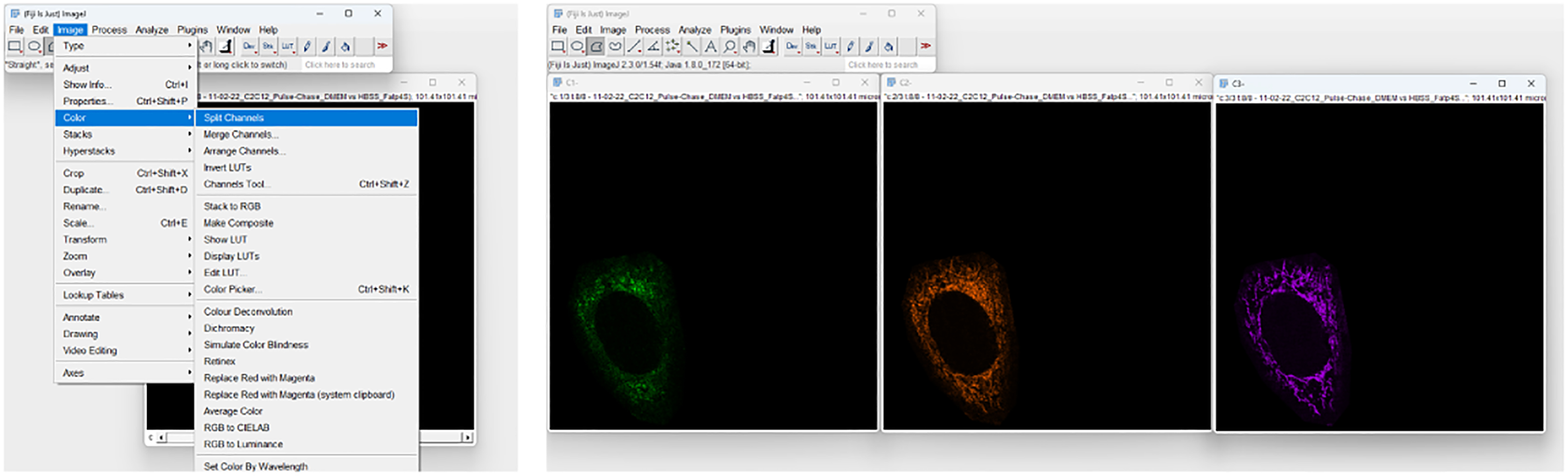Open the Plugins menu

point(736,30)
